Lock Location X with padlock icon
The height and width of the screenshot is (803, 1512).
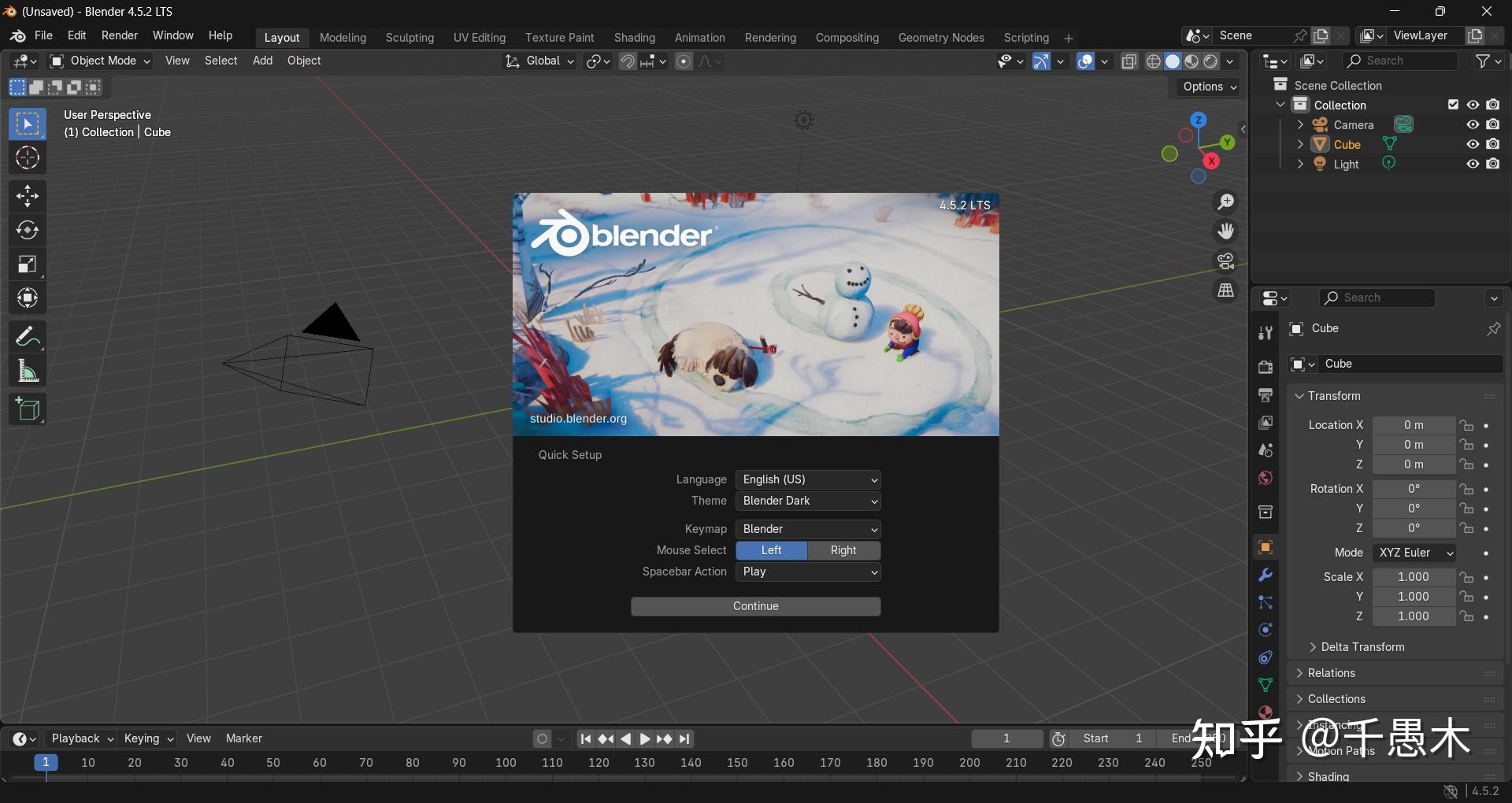(x=1466, y=425)
